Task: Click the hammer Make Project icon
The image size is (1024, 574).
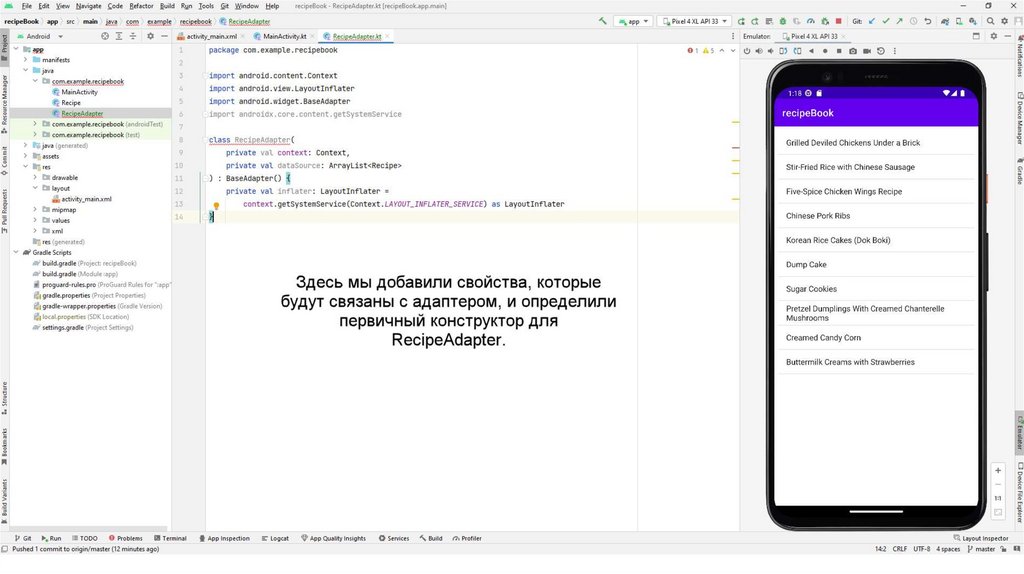Action: point(603,21)
